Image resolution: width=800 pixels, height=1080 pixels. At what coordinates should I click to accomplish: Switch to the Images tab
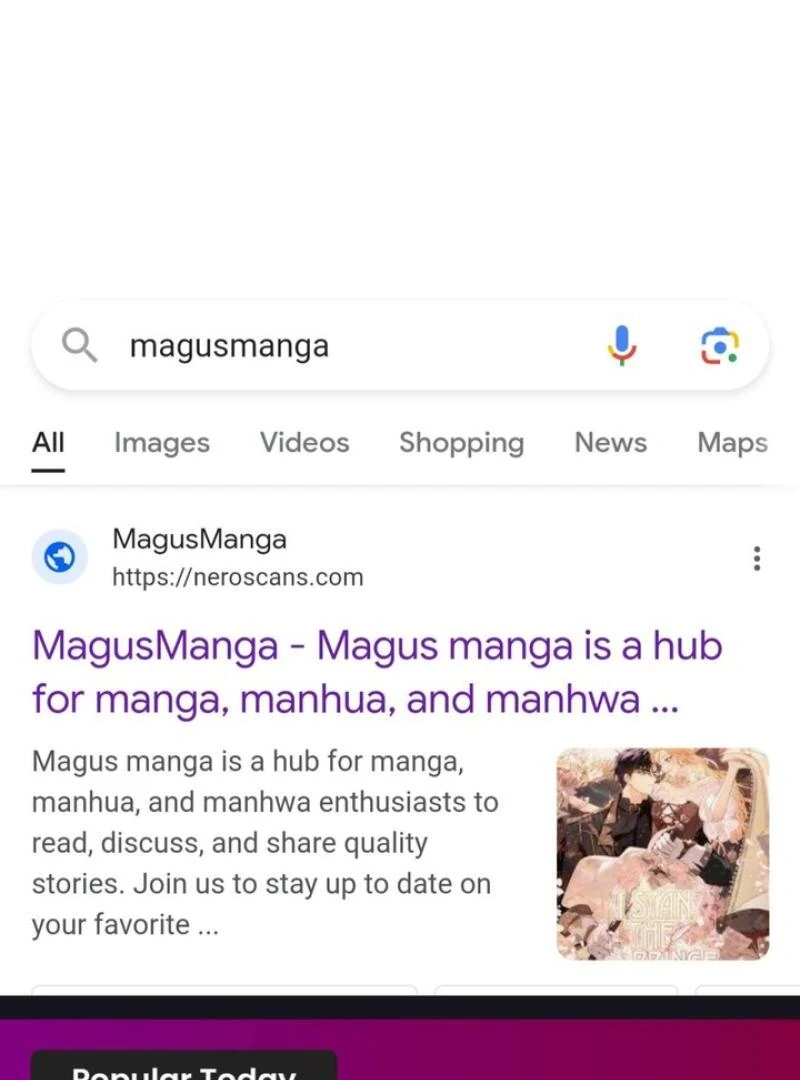[x=162, y=443]
